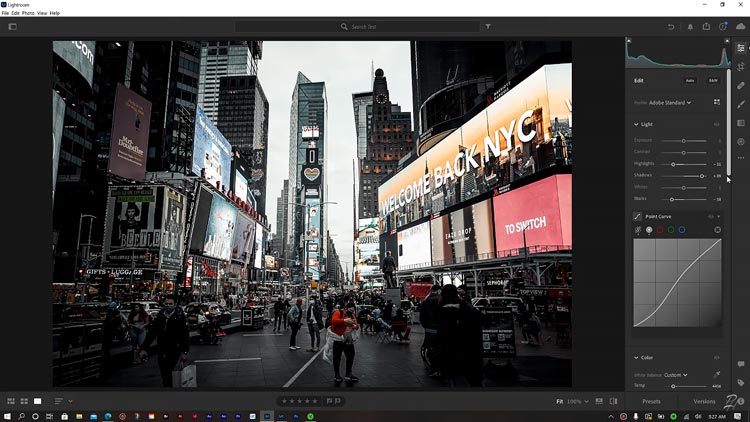750x422 pixels.
Task: Click the flag as rejected icon
Action: [x=338, y=401]
